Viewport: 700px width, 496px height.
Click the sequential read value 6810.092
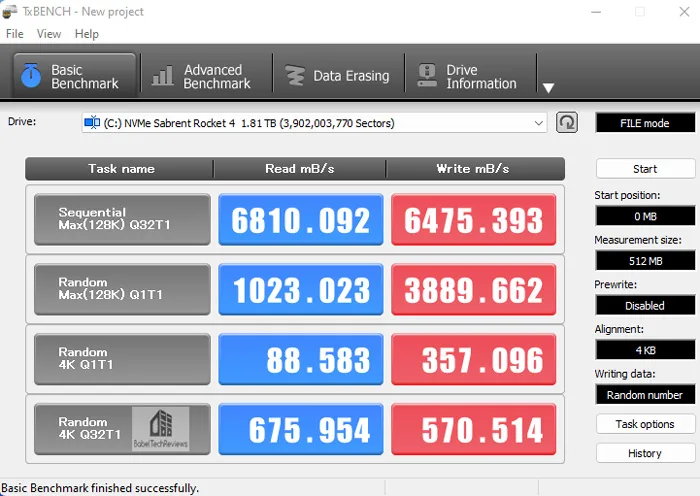(x=301, y=219)
